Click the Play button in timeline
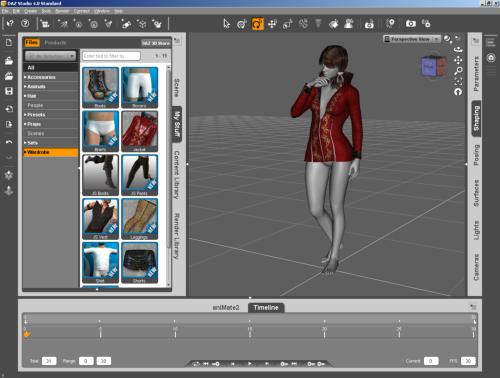 tap(249, 364)
